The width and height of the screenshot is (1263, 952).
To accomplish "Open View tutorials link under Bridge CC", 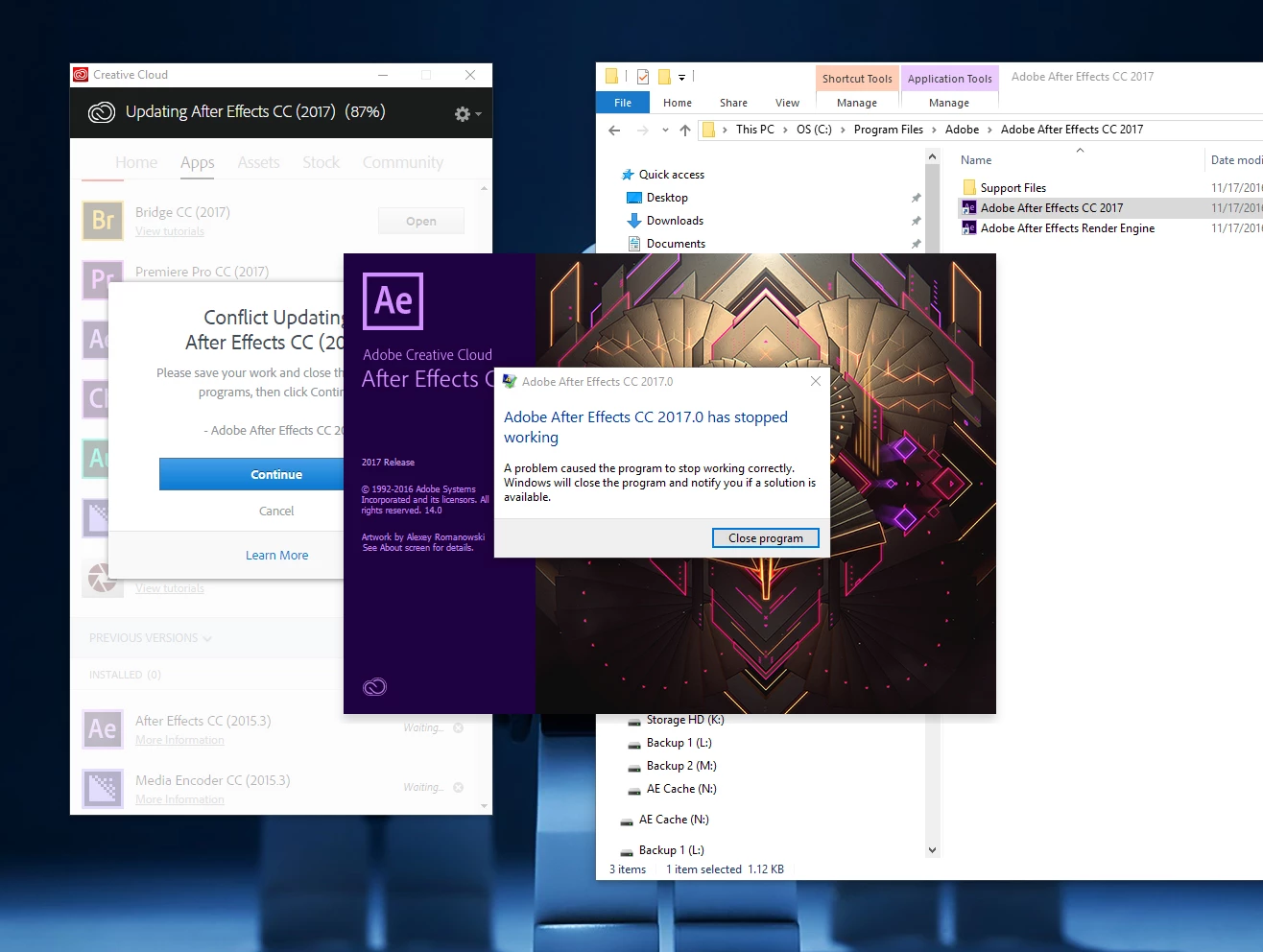I will pos(170,231).
